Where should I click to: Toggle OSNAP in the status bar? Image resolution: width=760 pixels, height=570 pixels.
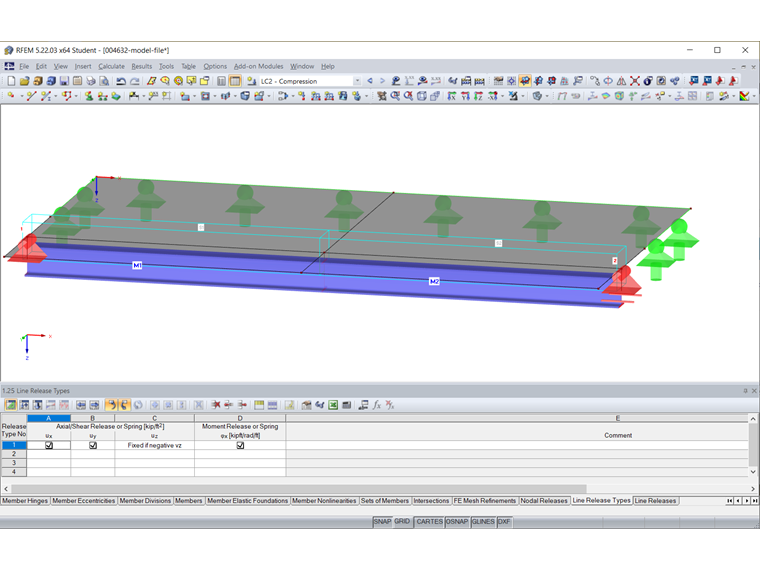pos(457,522)
